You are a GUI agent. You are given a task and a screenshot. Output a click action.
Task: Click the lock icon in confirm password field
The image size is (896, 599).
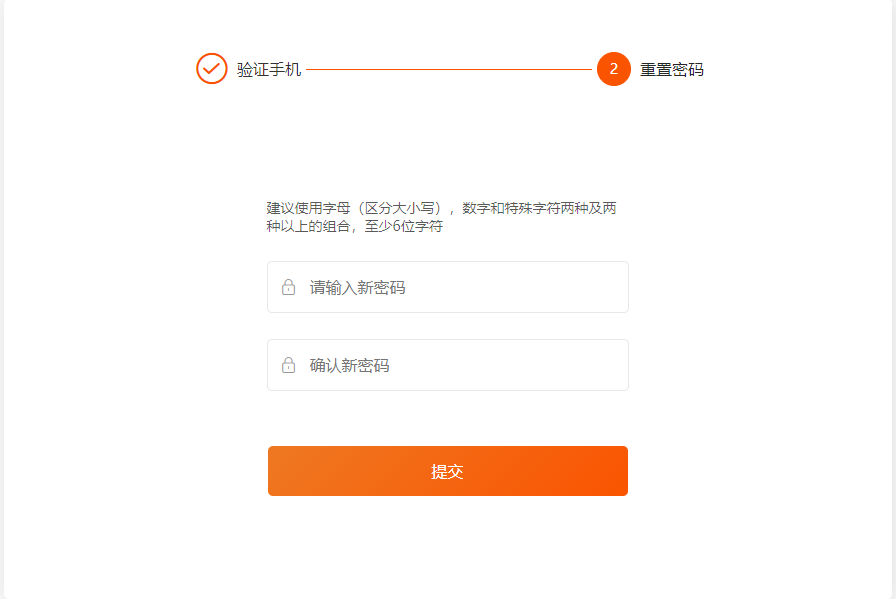coord(289,365)
